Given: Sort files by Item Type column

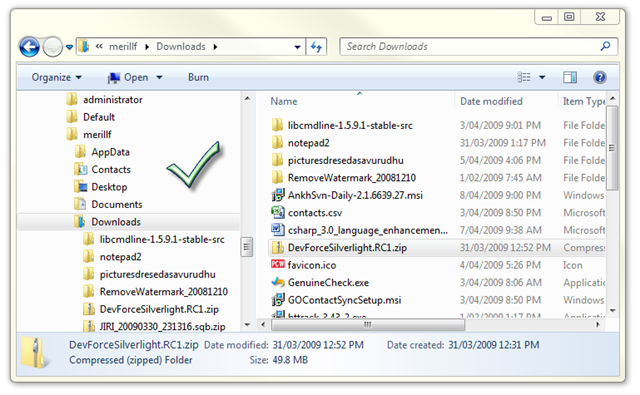Looking at the screenshot, I should 584,101.
